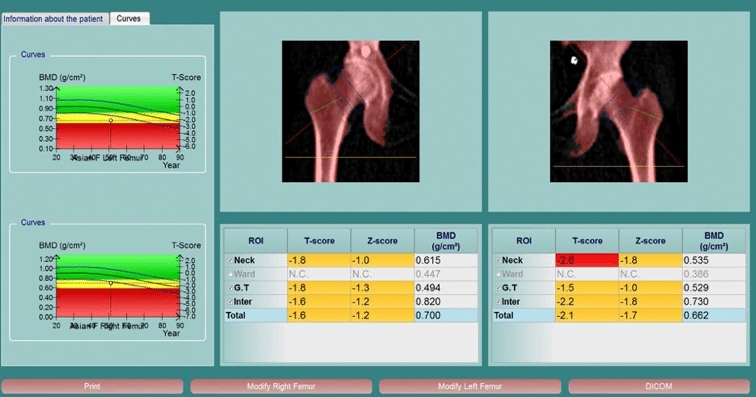Select Total BMD value 0.662
The image size is (756, 397).
[x=714, y=315]
